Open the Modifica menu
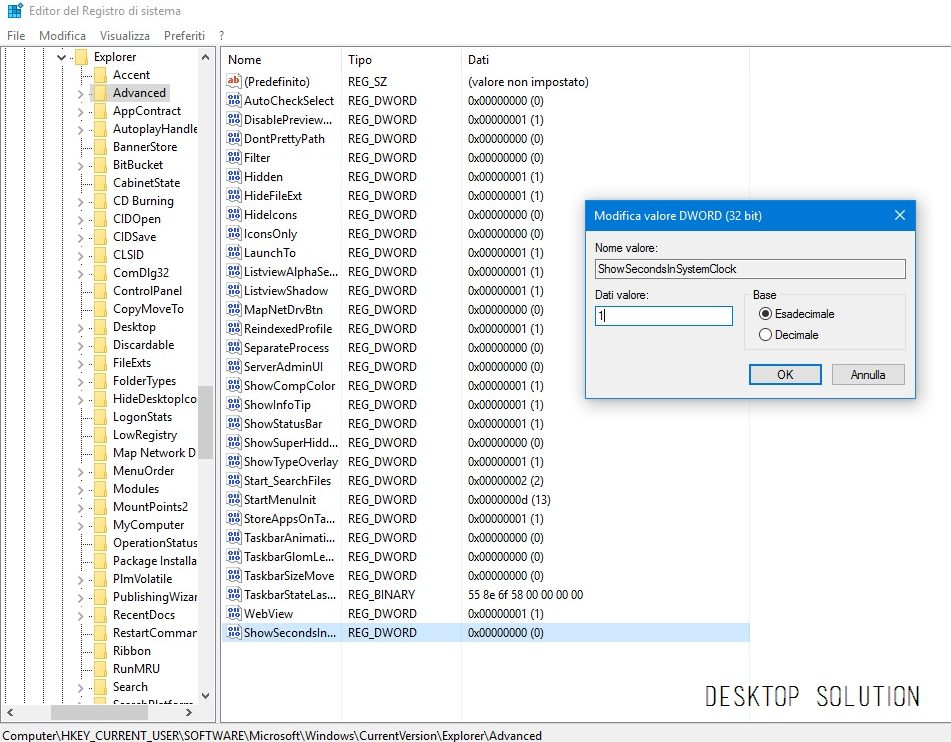Viewport: 951px width, 742px height. click(62, 35)
